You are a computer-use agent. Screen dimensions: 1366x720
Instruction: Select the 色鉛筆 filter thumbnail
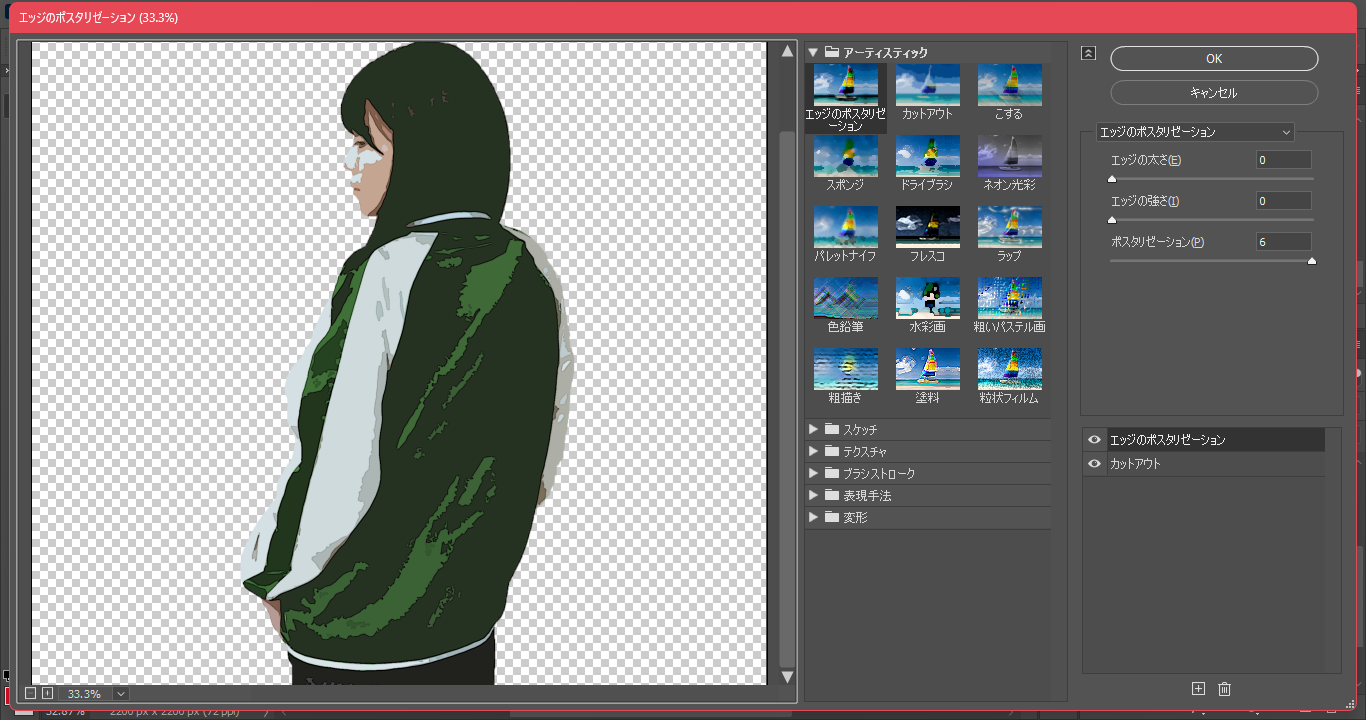click(x=845, y=299)
